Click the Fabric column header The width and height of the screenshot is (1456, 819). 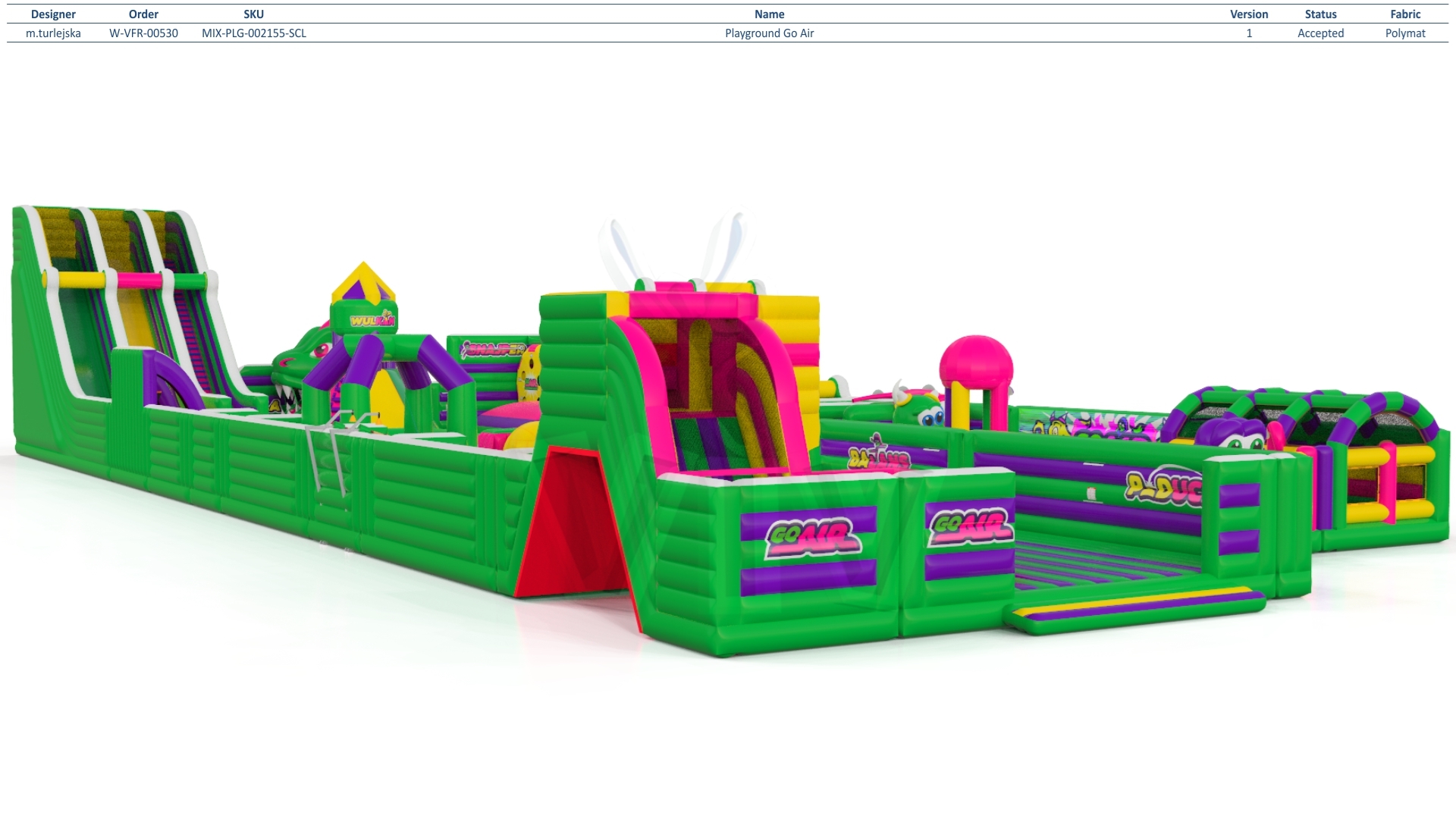(x=1405, y=14)
